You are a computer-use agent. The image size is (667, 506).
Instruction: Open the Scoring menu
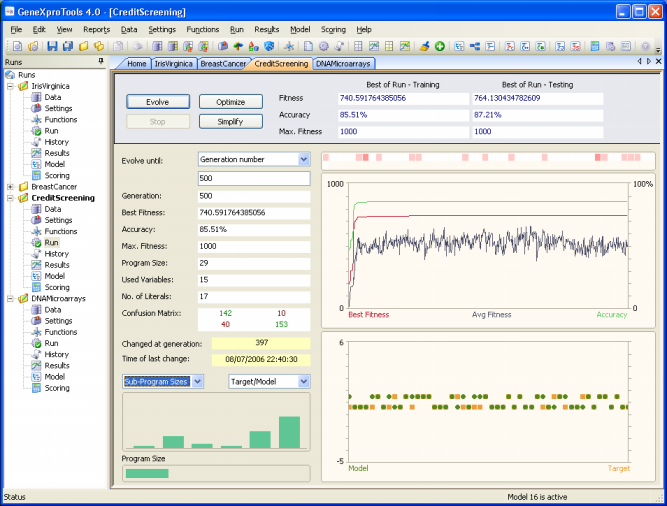[x=333, y=29]
